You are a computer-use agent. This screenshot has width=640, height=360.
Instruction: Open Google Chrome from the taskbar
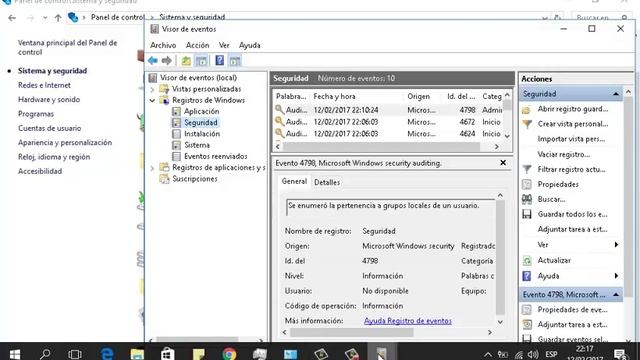point(229,353)
